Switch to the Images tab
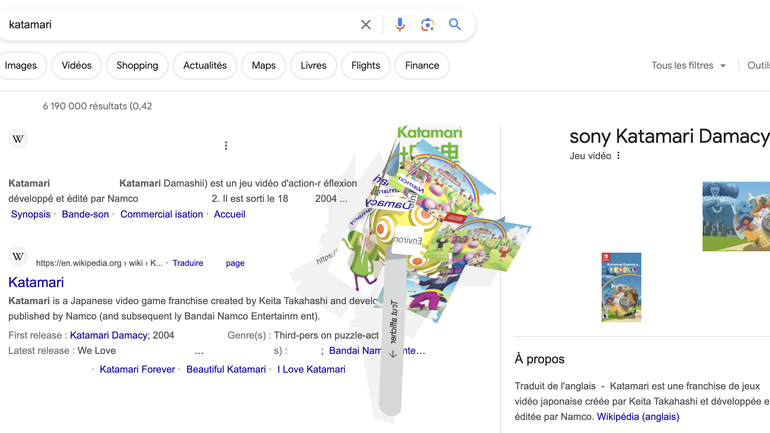This screenshot has width=770, height=433. [20, 66]
